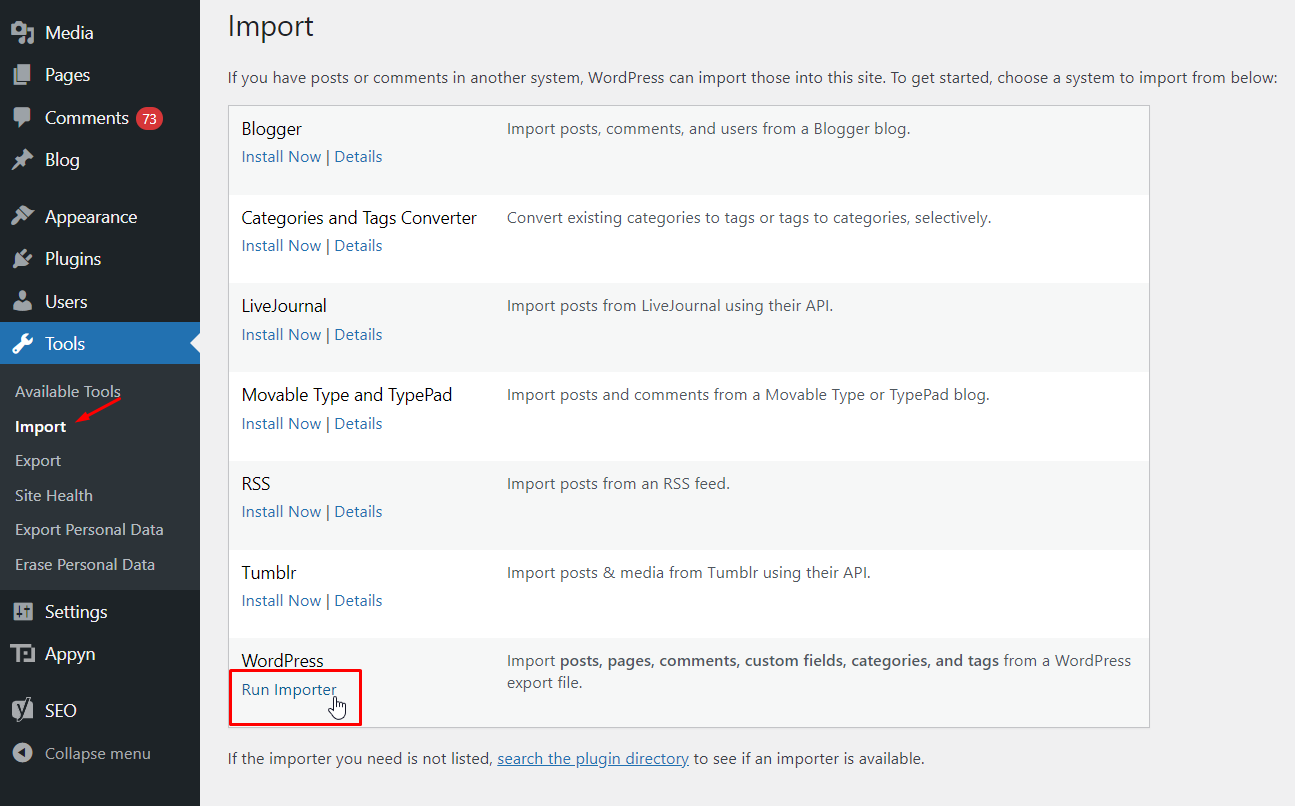Select the Import submenu item
The width and height of the screenshot is (1295, 806).
[x=41, y=427]
